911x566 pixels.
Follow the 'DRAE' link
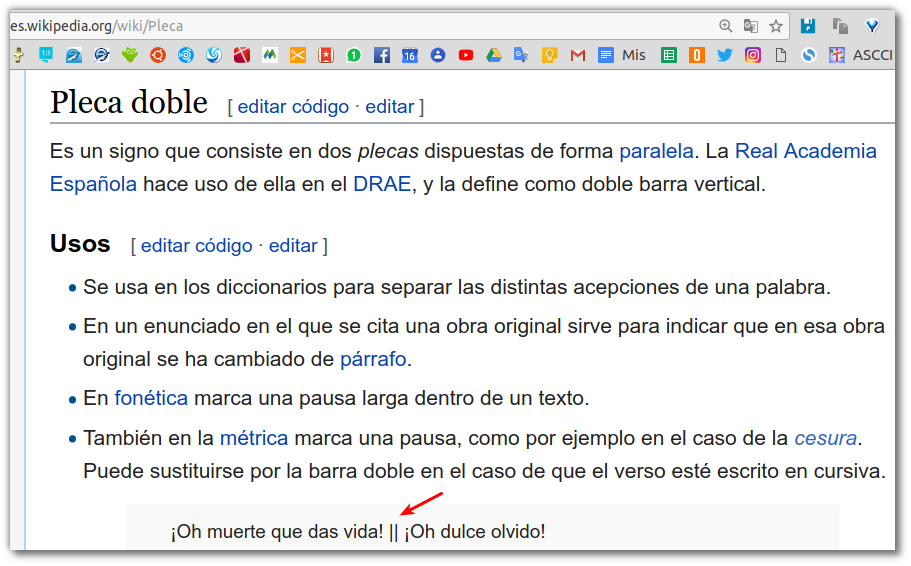[382, 184]
